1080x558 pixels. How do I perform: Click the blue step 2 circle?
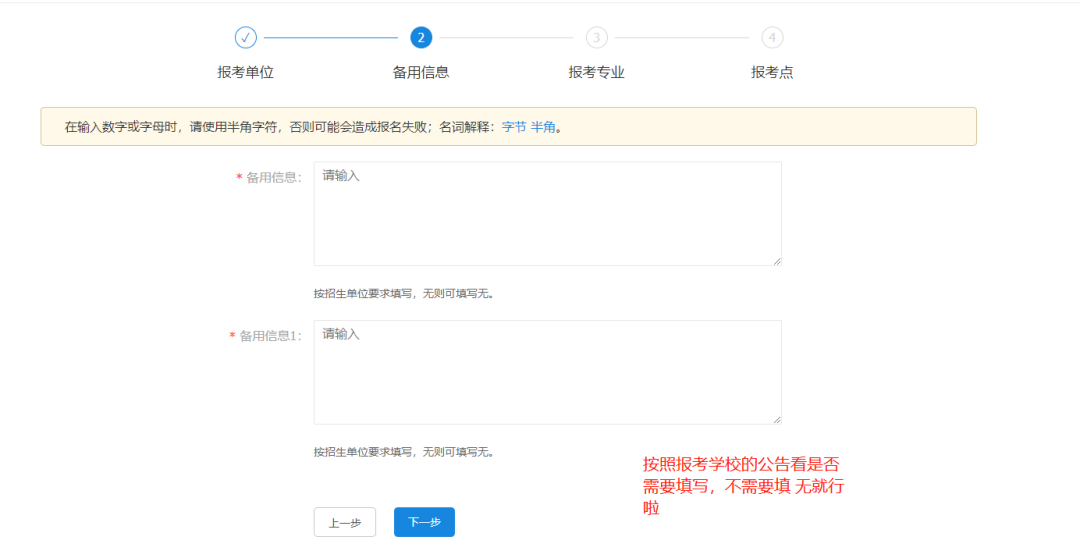click(421, 38)
